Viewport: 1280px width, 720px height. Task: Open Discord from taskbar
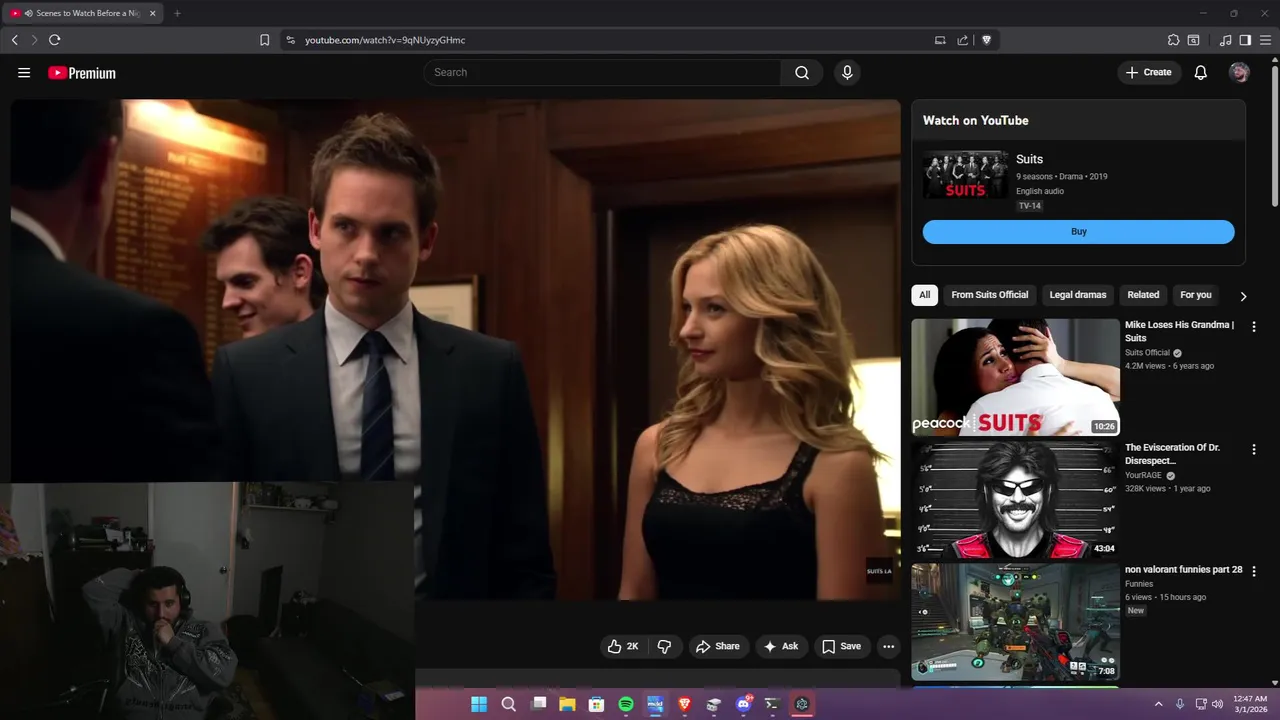tap(743, 704)
